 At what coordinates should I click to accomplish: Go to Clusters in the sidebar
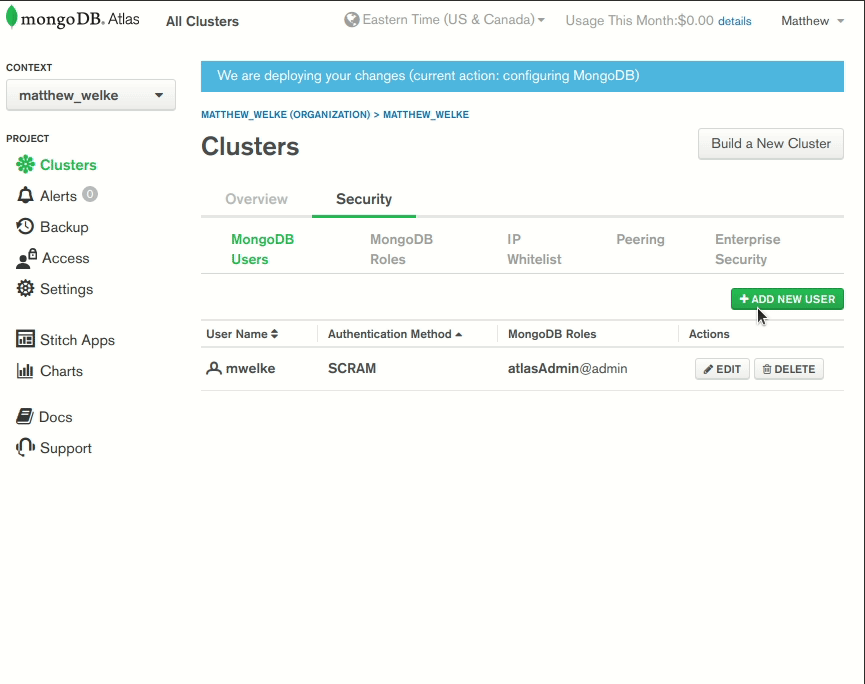pos(68,165)
